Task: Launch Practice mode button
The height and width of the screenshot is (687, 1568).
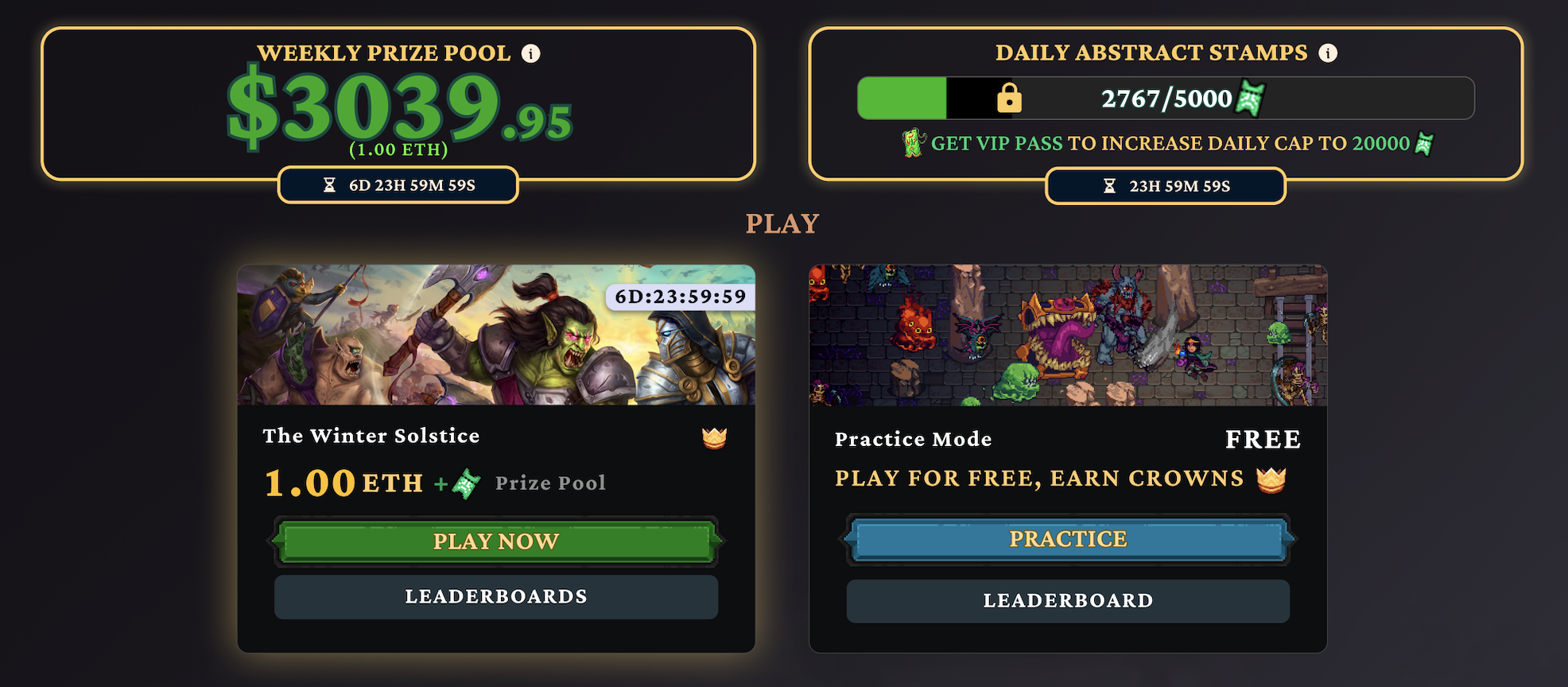Action: [x=1068, y=539]
